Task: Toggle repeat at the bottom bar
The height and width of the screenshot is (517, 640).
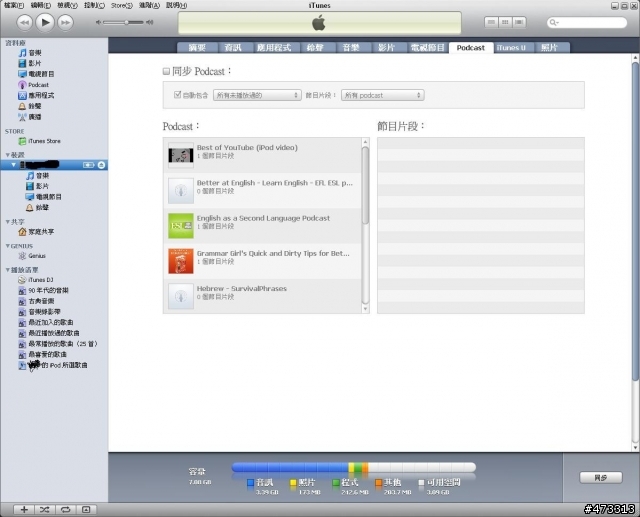Action: coord(65,509)
